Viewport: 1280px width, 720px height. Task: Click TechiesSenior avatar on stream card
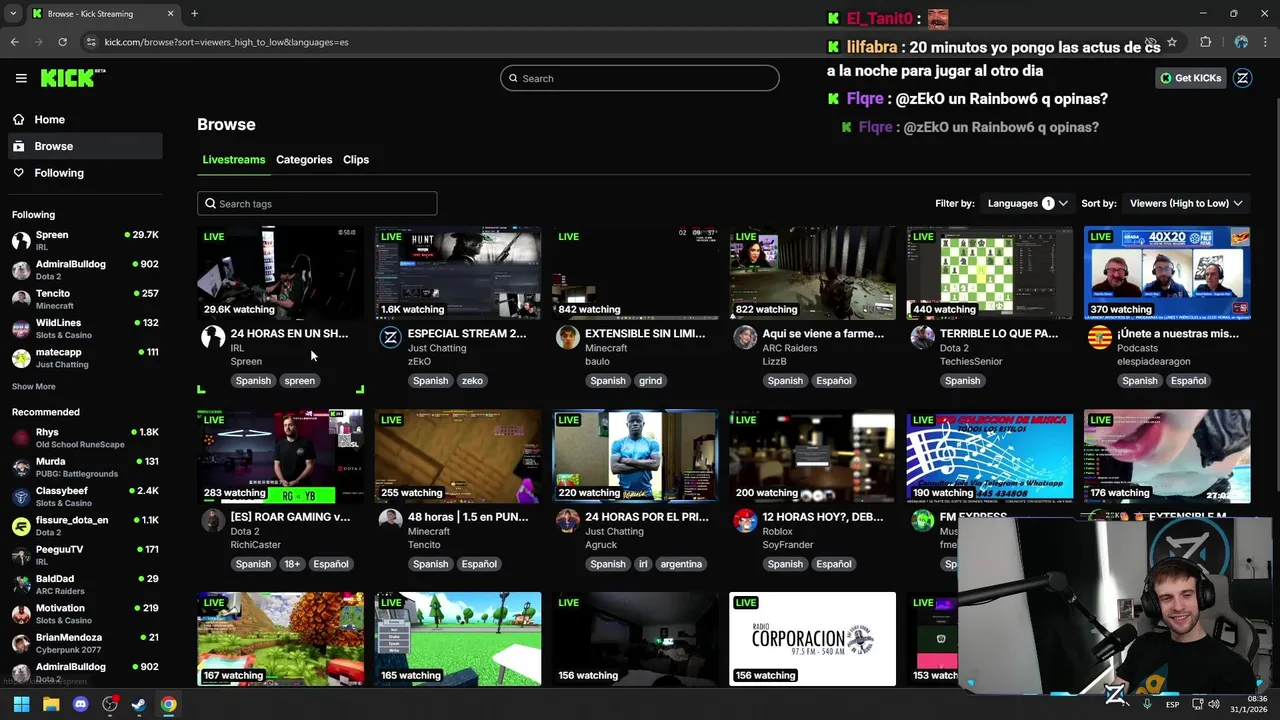(x=923, y=337)
